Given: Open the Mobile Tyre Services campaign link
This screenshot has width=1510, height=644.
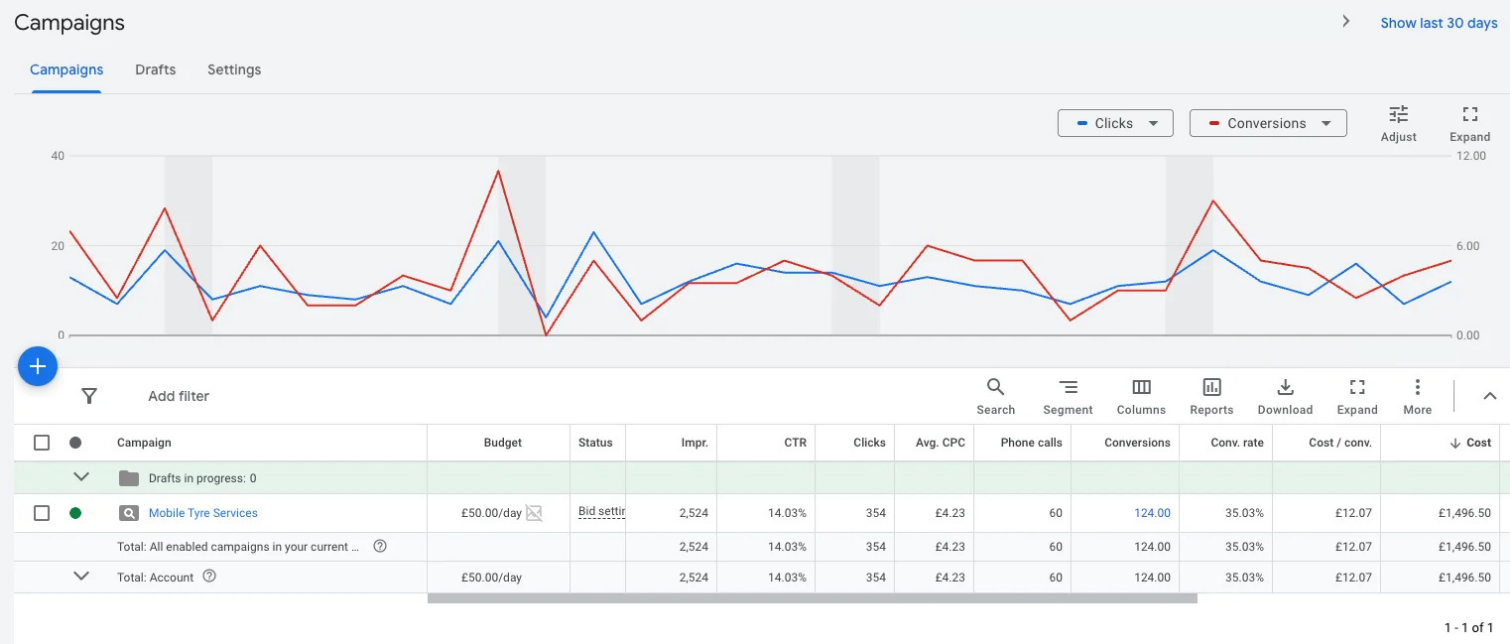Looking at the screenshot, I should [x=203, y=513].
